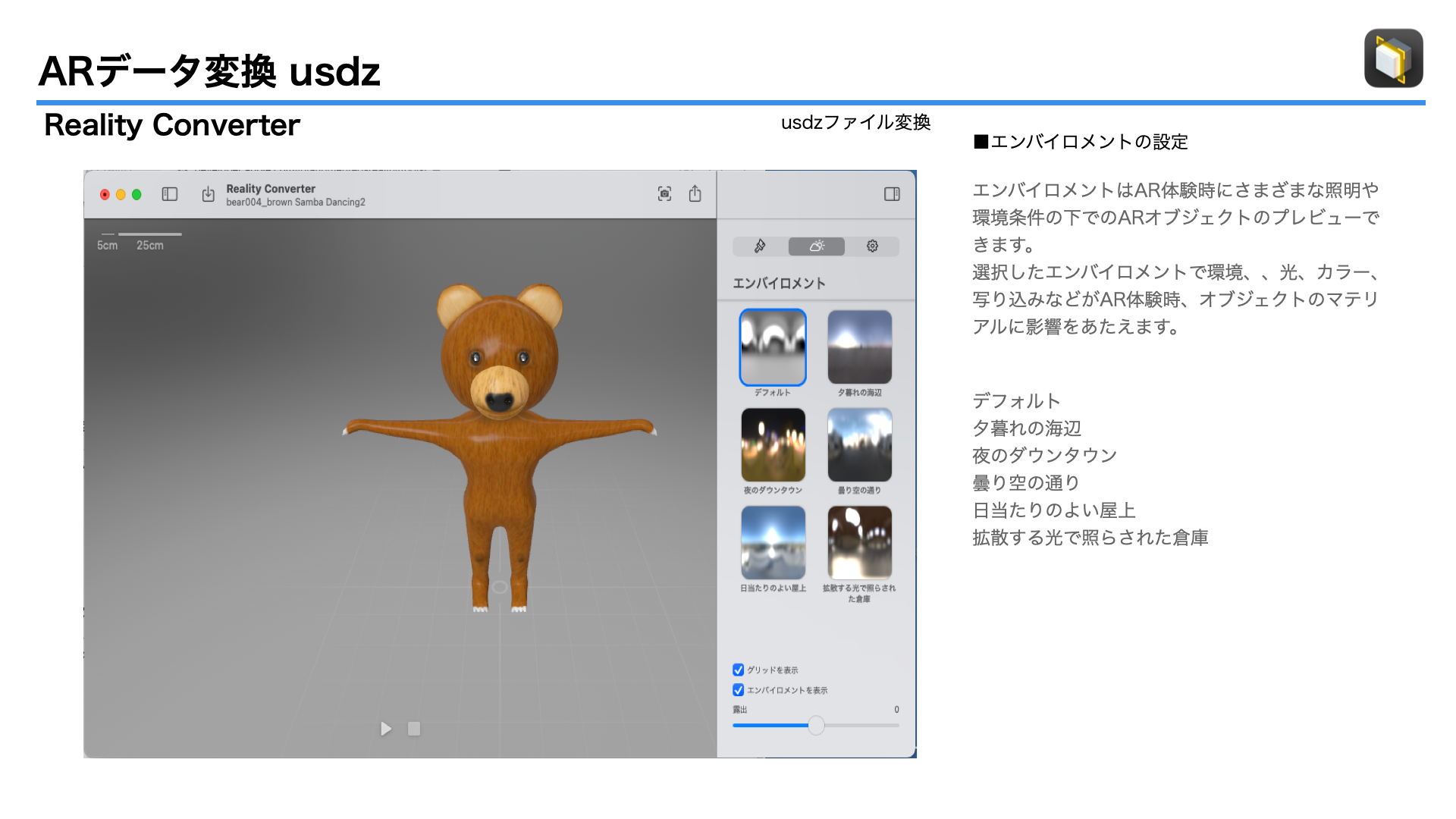Viewport: 1456px width, 819px height.
Task: Switch to the gear properties tab
Action: [872, 246]
